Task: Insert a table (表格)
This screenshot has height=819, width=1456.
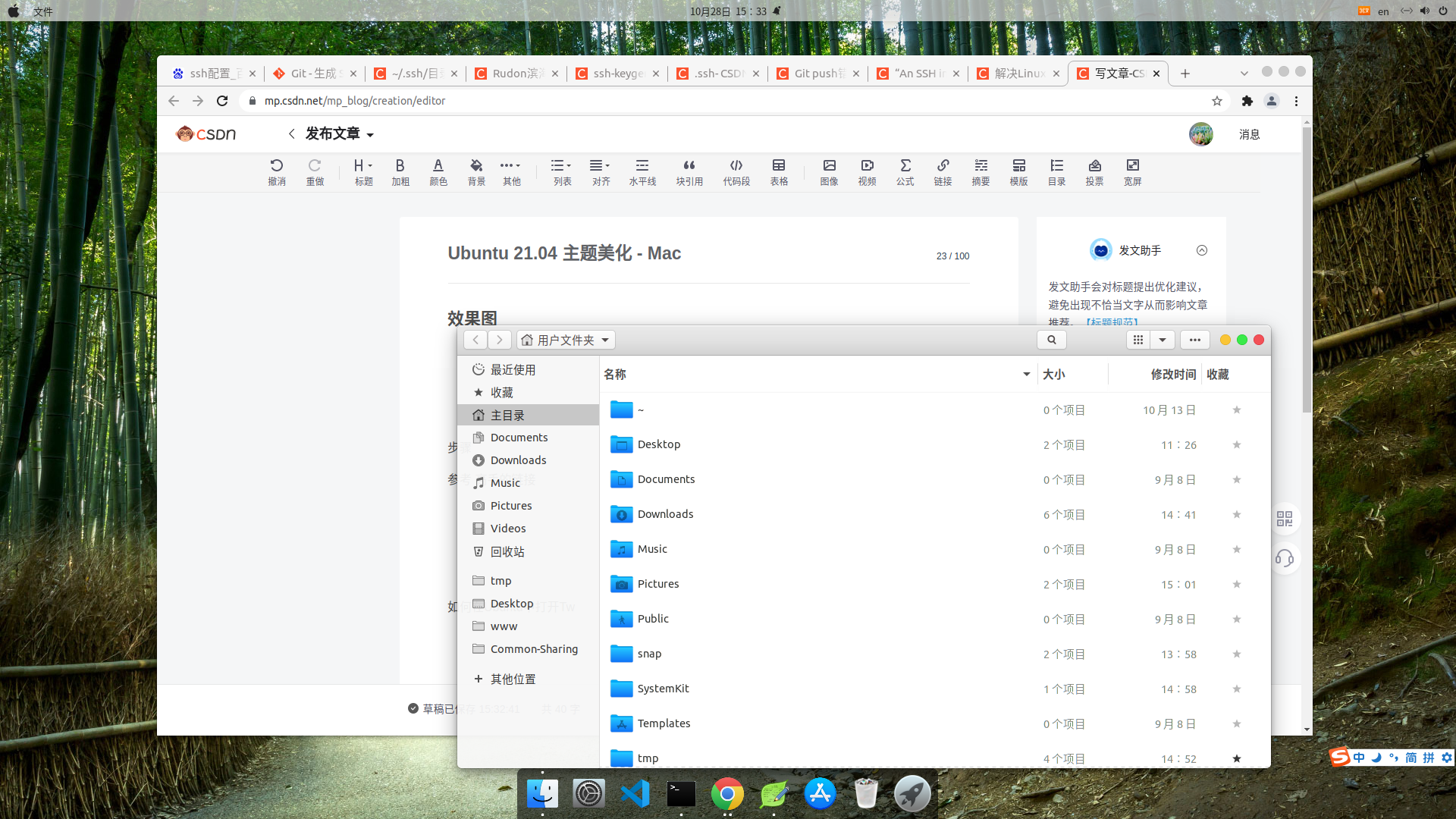Action: pyautogui.click(x=779, y=172)
